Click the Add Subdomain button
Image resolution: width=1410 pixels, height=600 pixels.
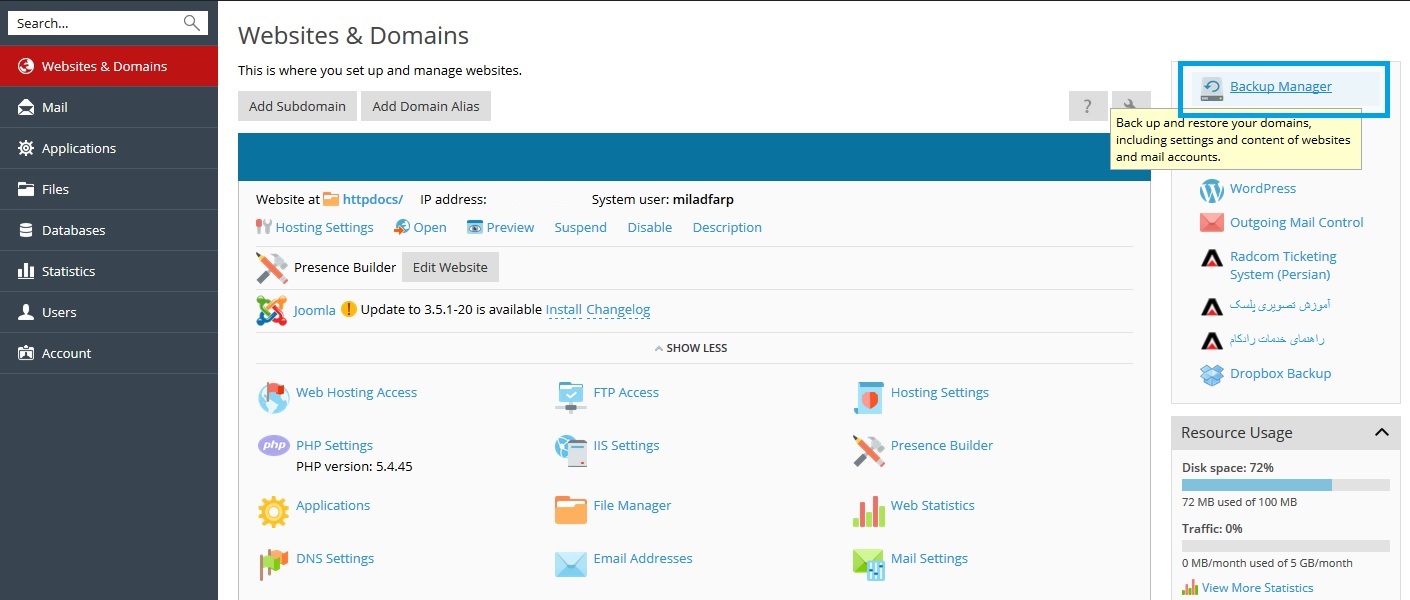[297, 106]
